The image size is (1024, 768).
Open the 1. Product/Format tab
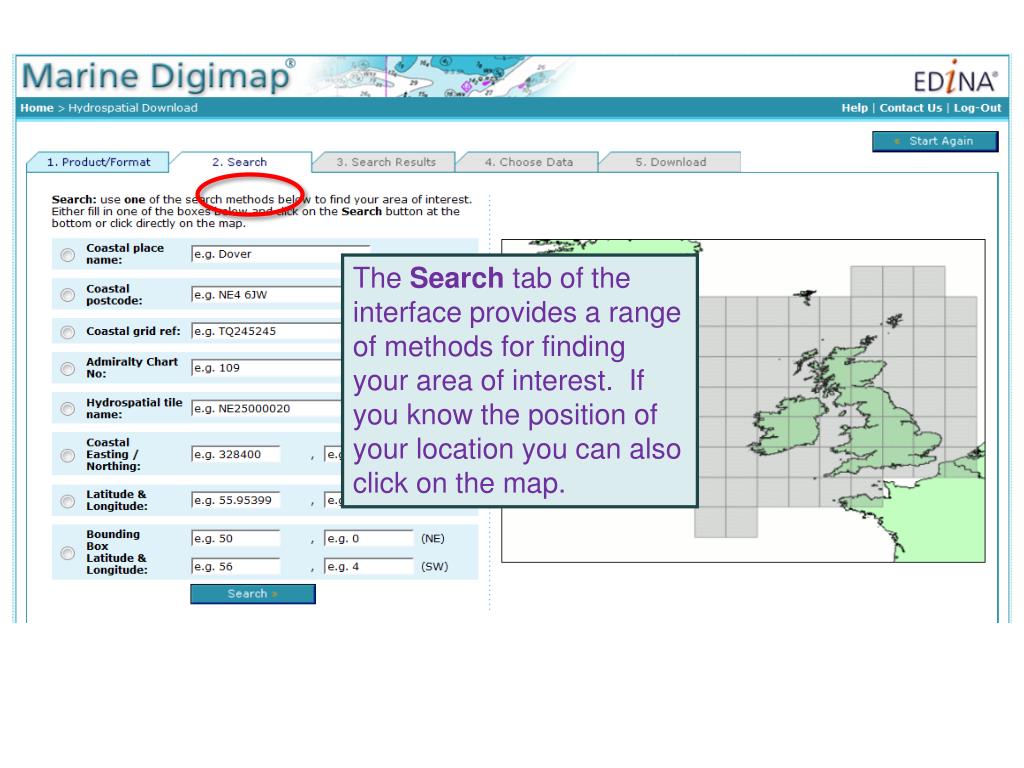click(x=98, y=162)
